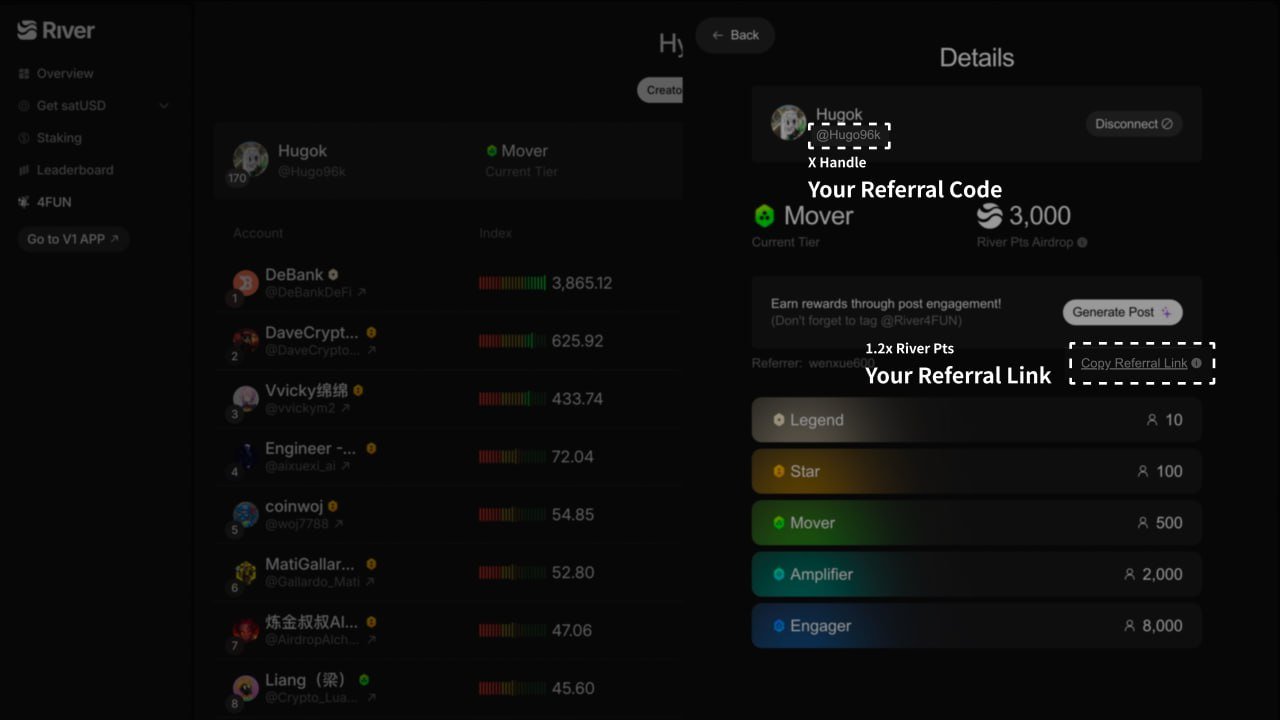Click the Back button

coord(735,35)
